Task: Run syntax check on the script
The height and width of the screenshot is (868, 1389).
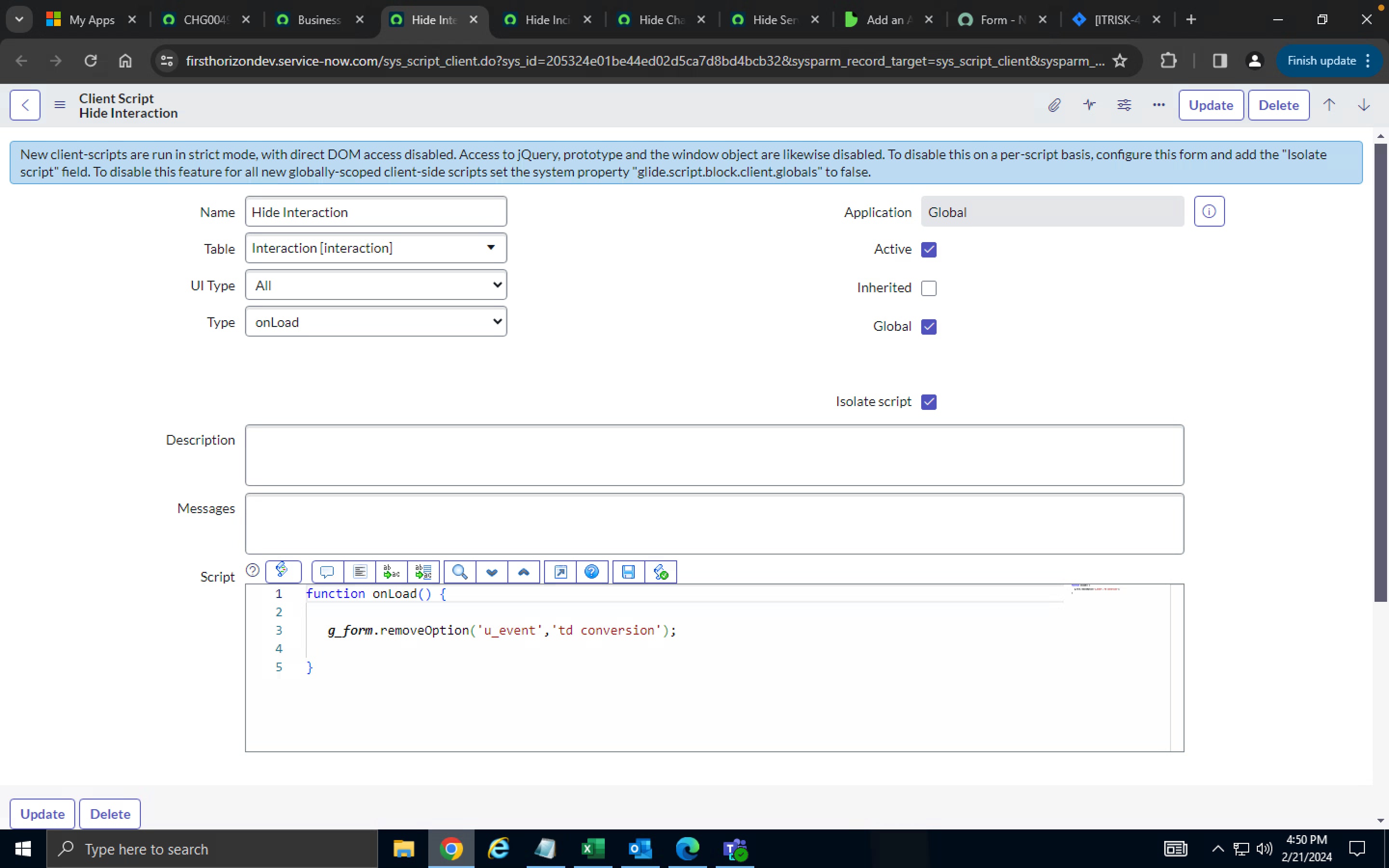Action: (661, 572)
